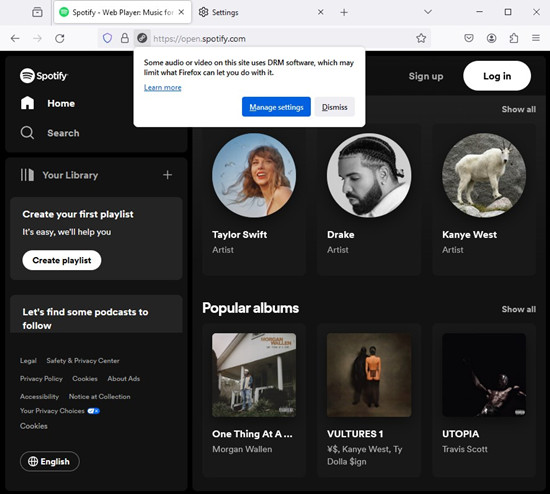Image resolution: width=550 pixels, height=494 pixels.
Task: Open Your Privacy Choices link
Action: pos(52,411)
